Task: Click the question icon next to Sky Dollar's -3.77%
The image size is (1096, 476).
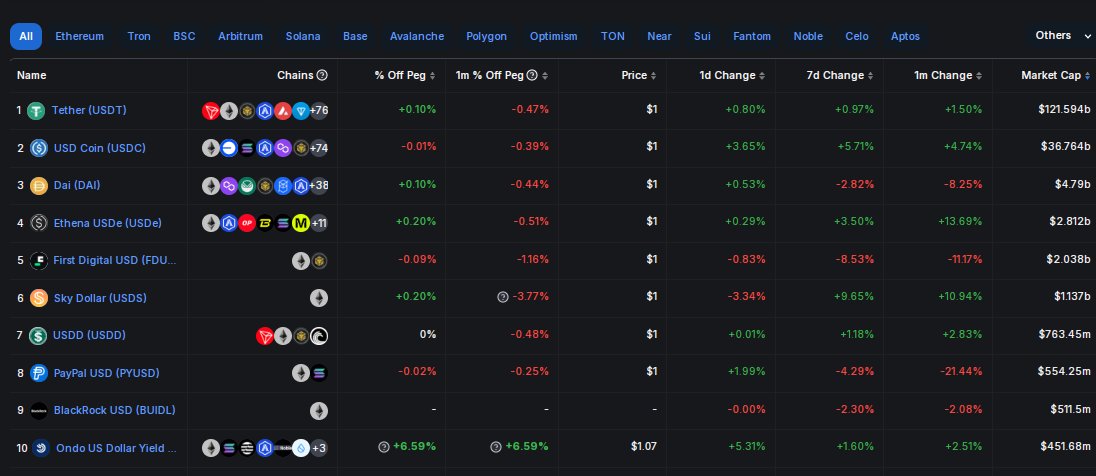Action: (x=503, y=297)
